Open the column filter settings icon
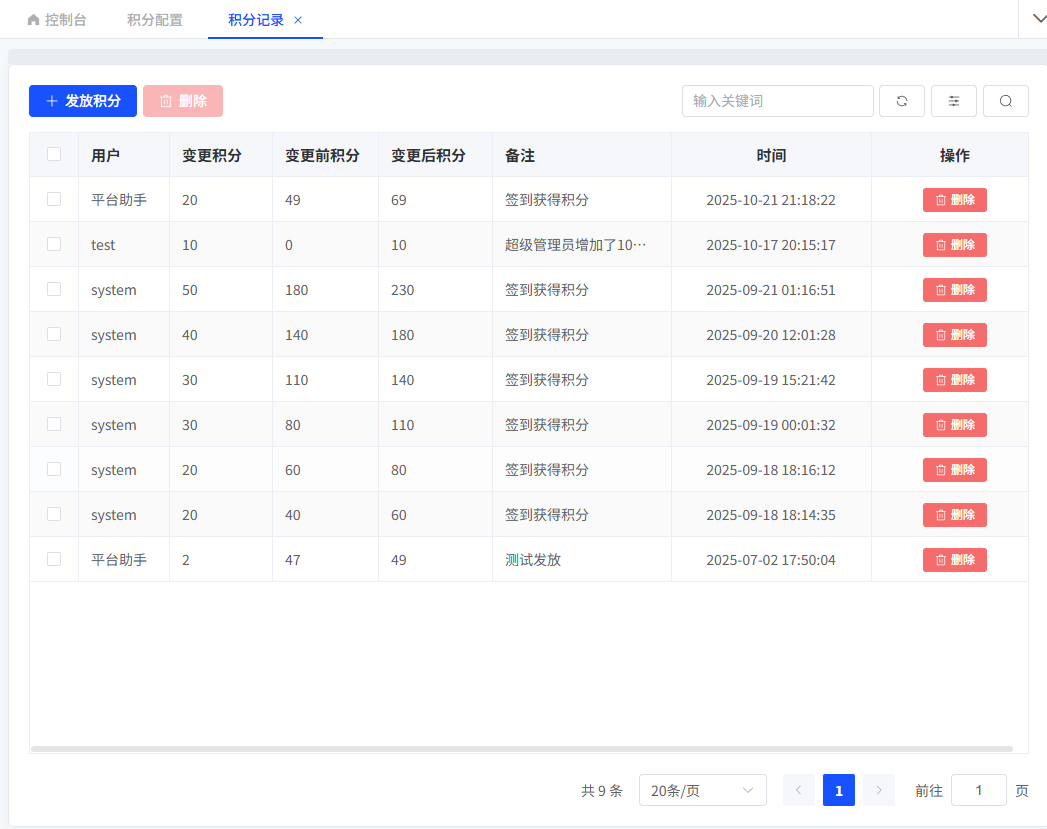The image size is (1047, 829). click(x=953, y=101)
